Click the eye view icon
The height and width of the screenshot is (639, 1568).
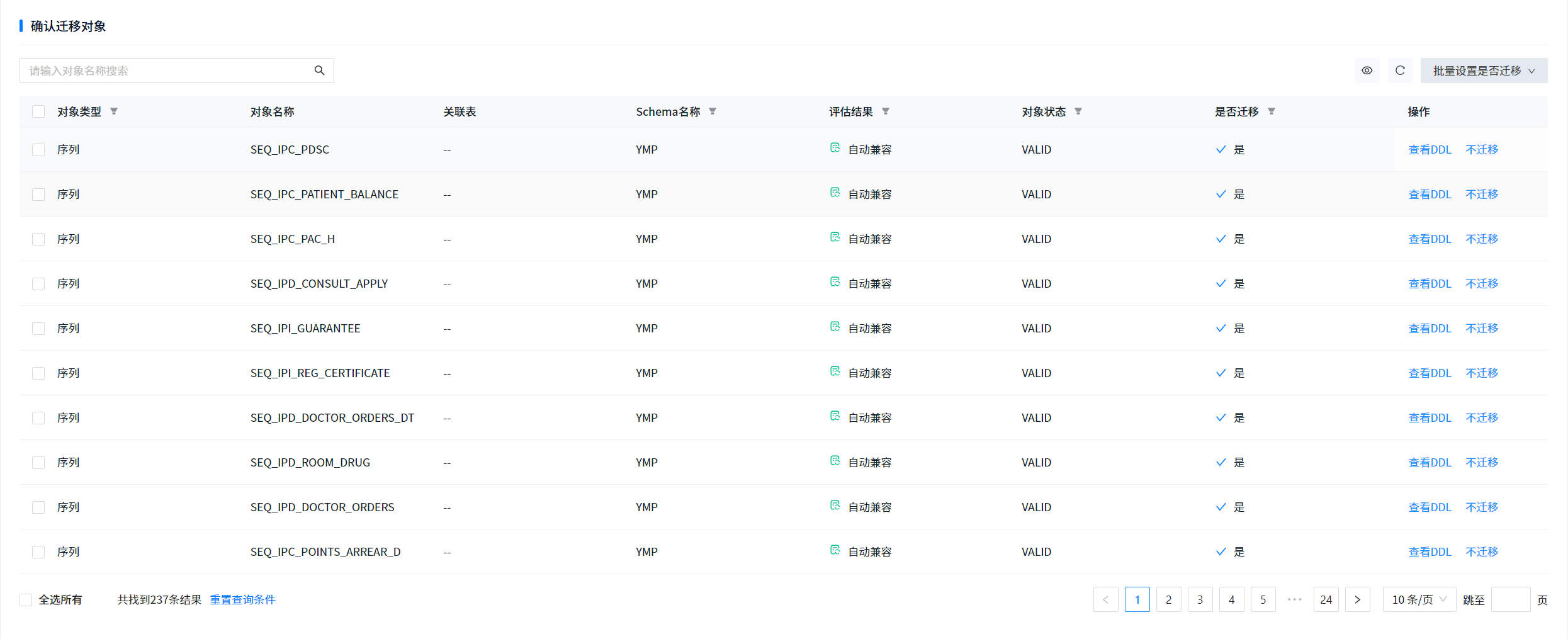pyautogui.click(x=1367, y=71)
